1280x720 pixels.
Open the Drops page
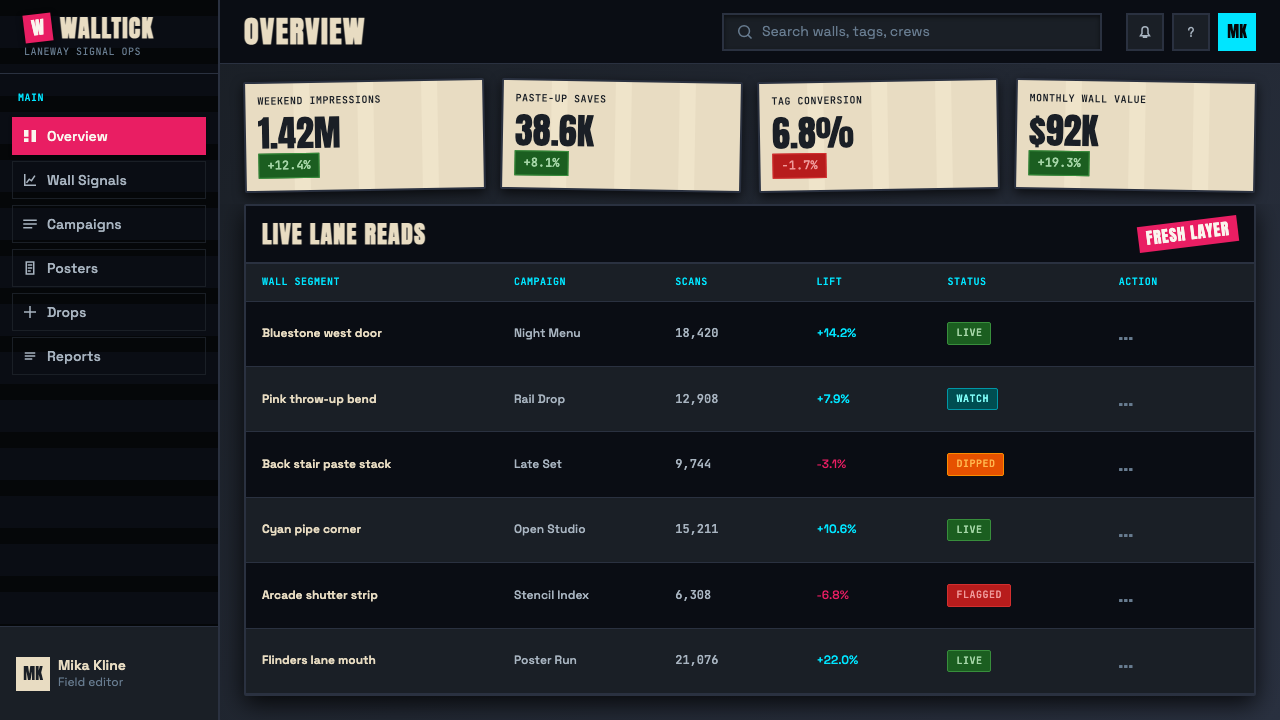pyautogui.click(x=109, y=312)
